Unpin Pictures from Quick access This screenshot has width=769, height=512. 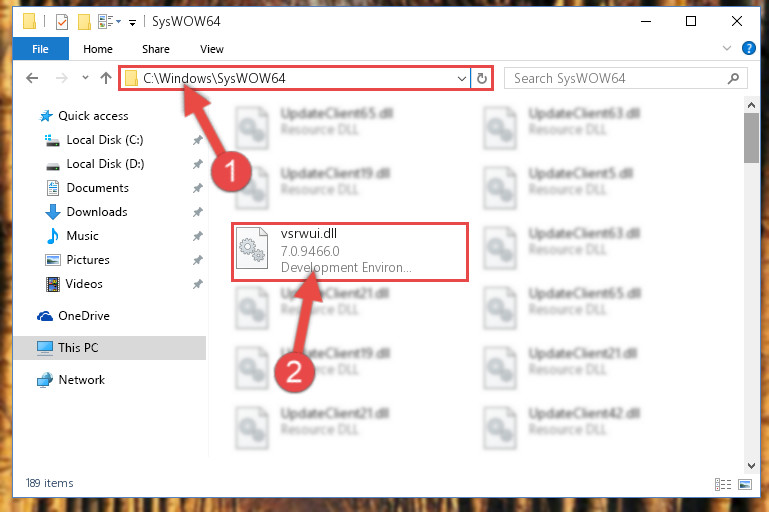coord(198,260)
